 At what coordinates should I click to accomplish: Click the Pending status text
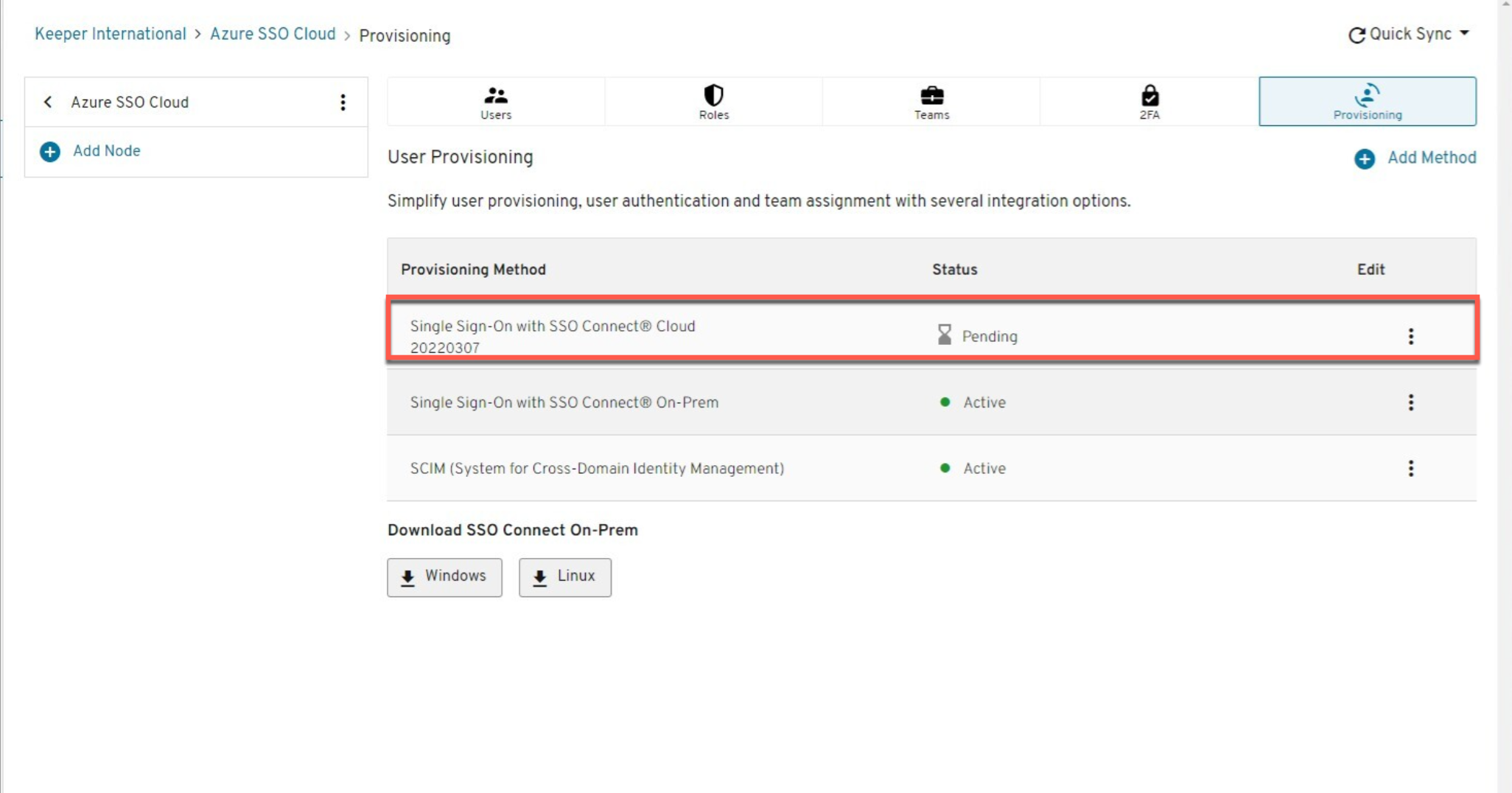(x=990, y=336)
